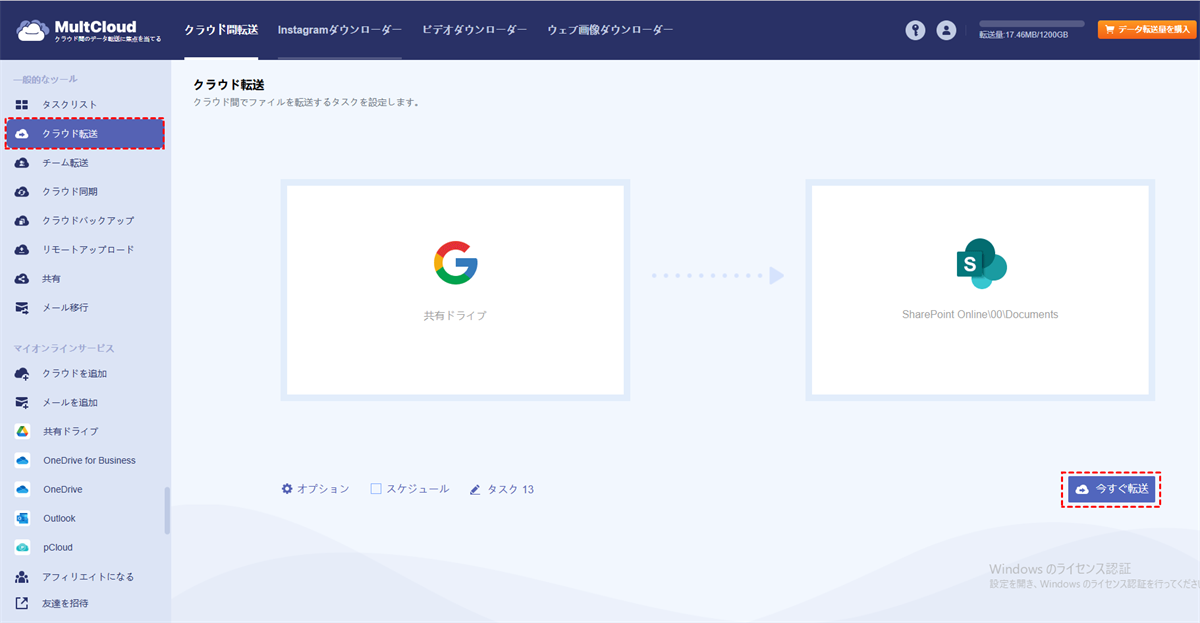Viewport: 1200px width, 623px height.
Task: Click the Outlook icon in sidebar
Action: 22,518
